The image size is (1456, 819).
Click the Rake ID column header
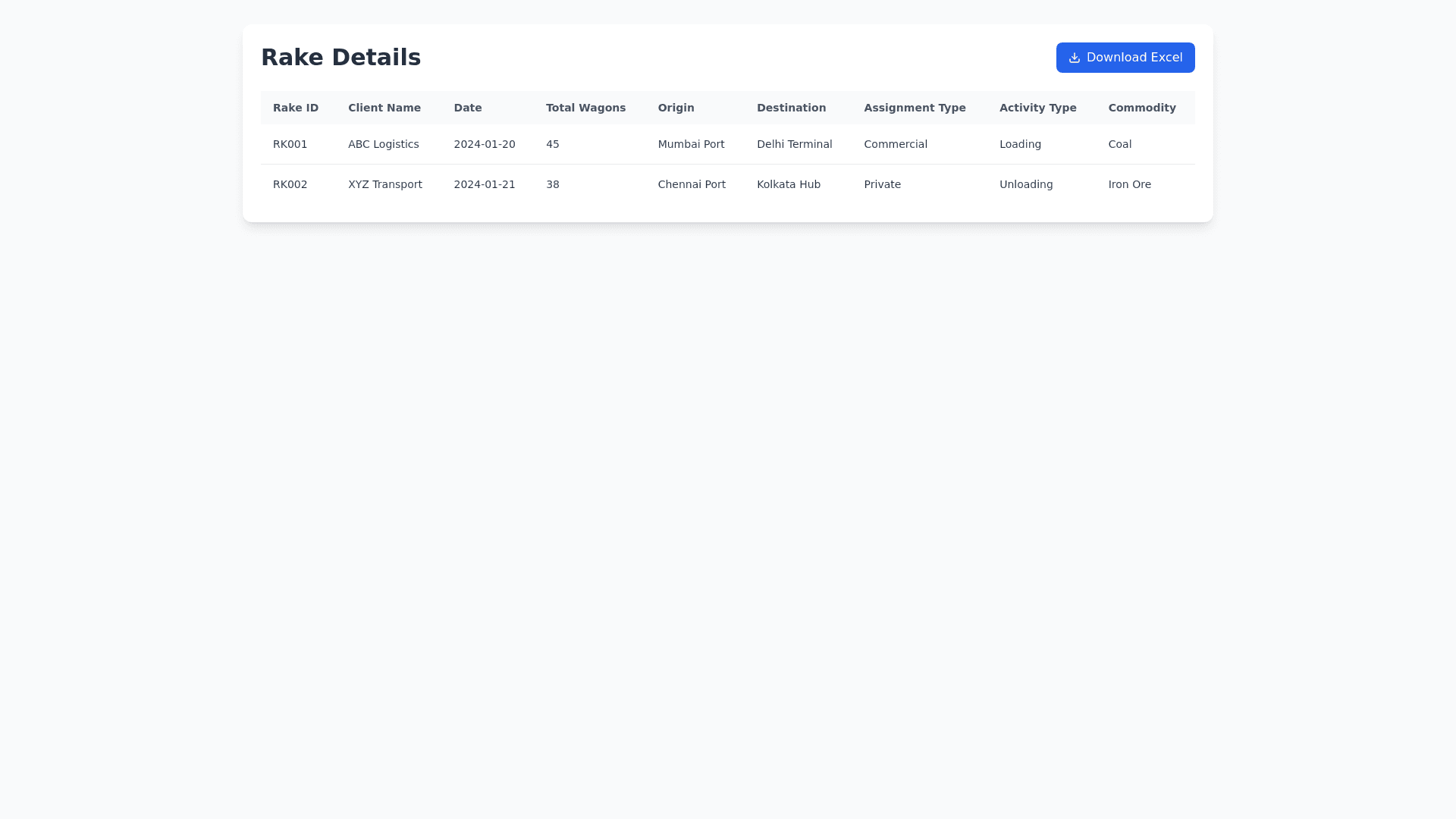point(296,108)
